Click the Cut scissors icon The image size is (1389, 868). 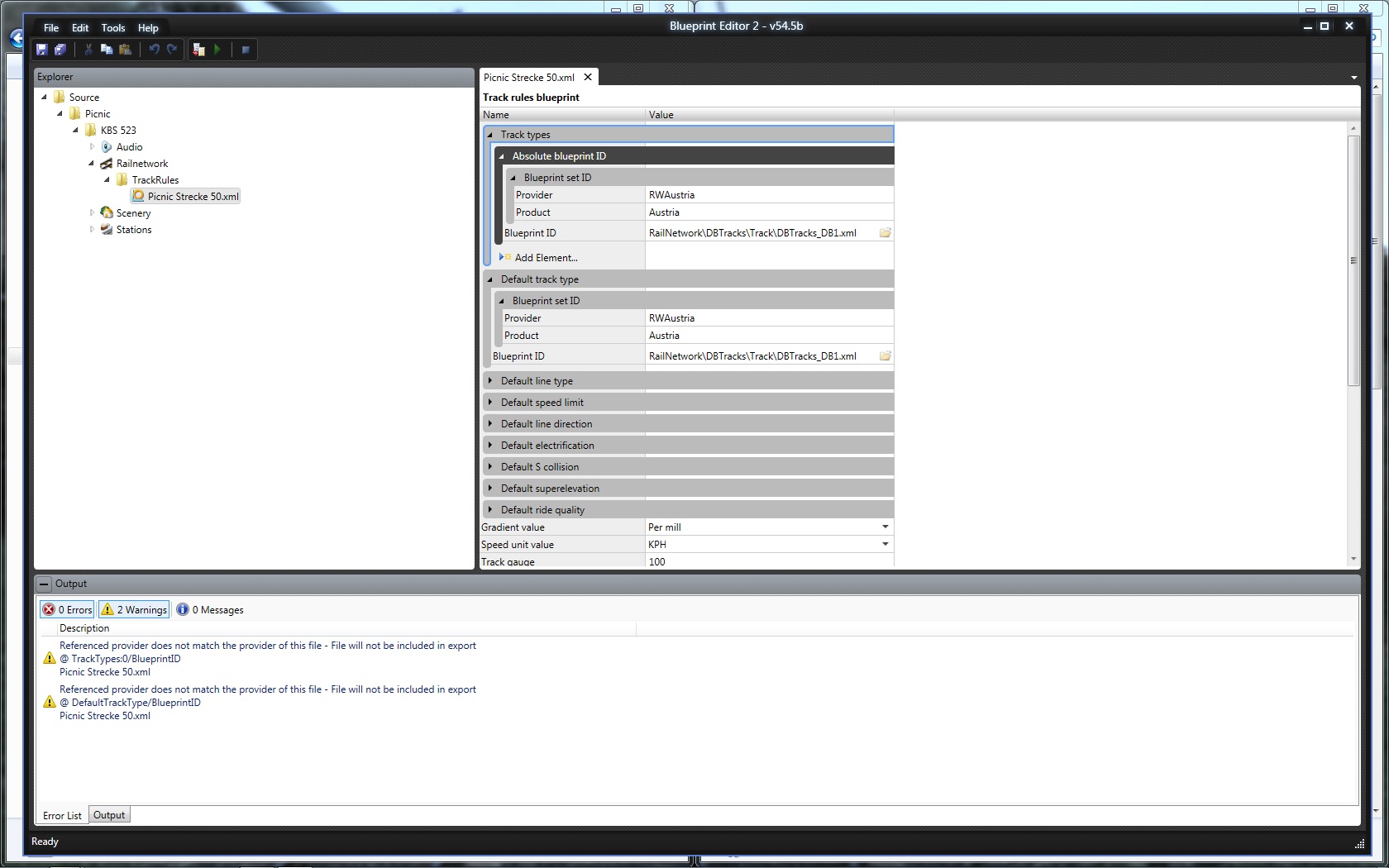pyautogui.click(x=88, y=50)
